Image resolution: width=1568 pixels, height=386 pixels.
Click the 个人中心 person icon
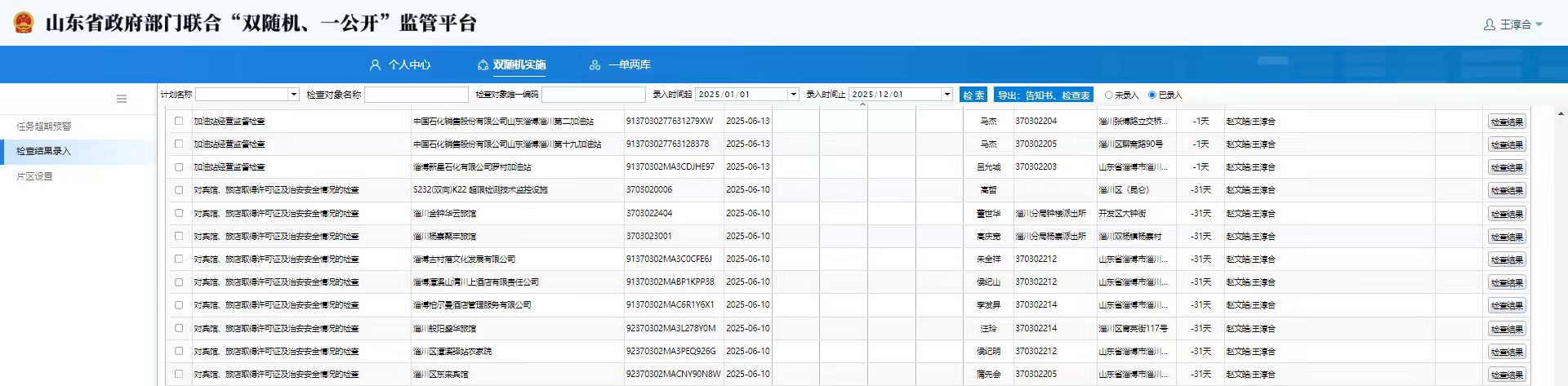click(x=375, y=65)
